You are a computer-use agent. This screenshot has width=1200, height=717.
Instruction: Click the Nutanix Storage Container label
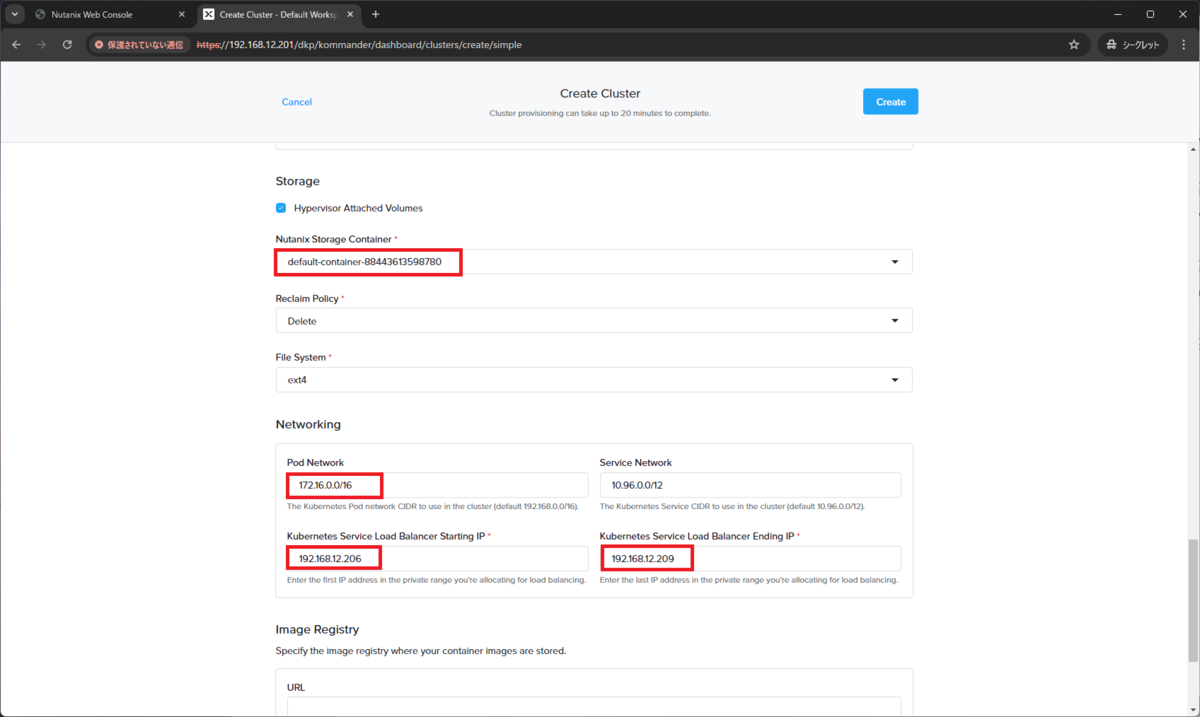[334, 239]
